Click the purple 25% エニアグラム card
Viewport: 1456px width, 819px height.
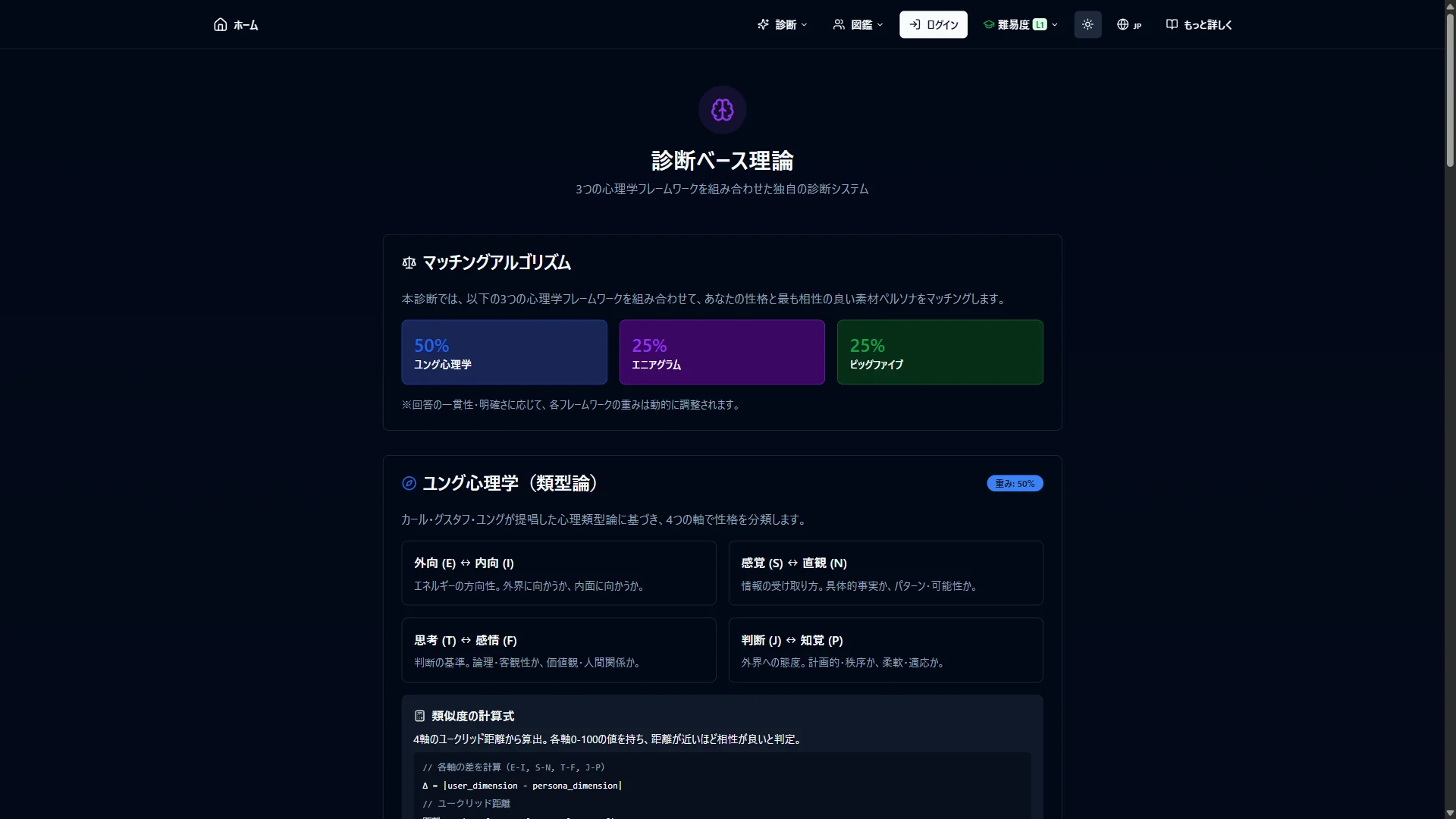[x=722, y=352]
